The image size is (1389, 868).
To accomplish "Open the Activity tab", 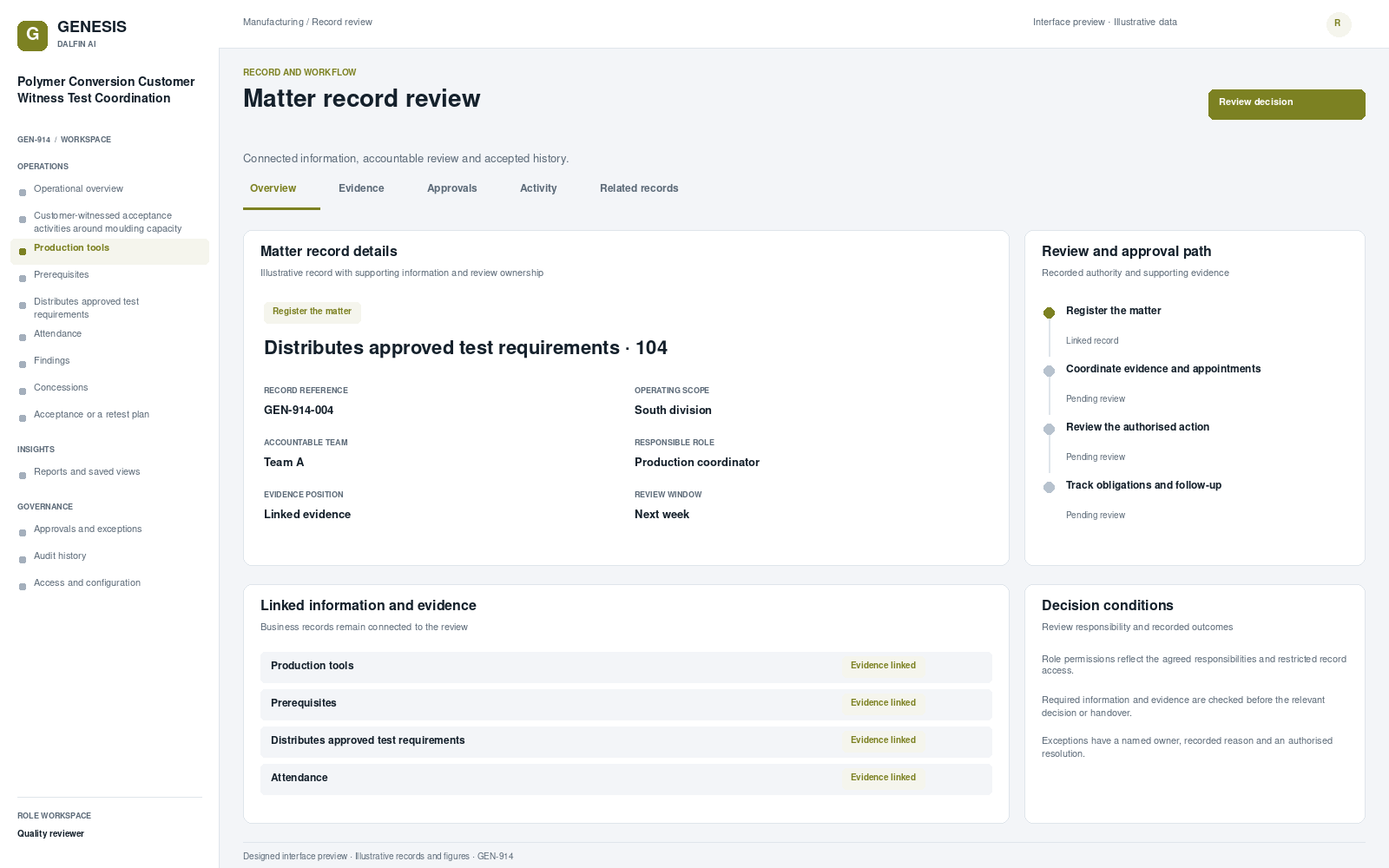I will coord(538,188).
